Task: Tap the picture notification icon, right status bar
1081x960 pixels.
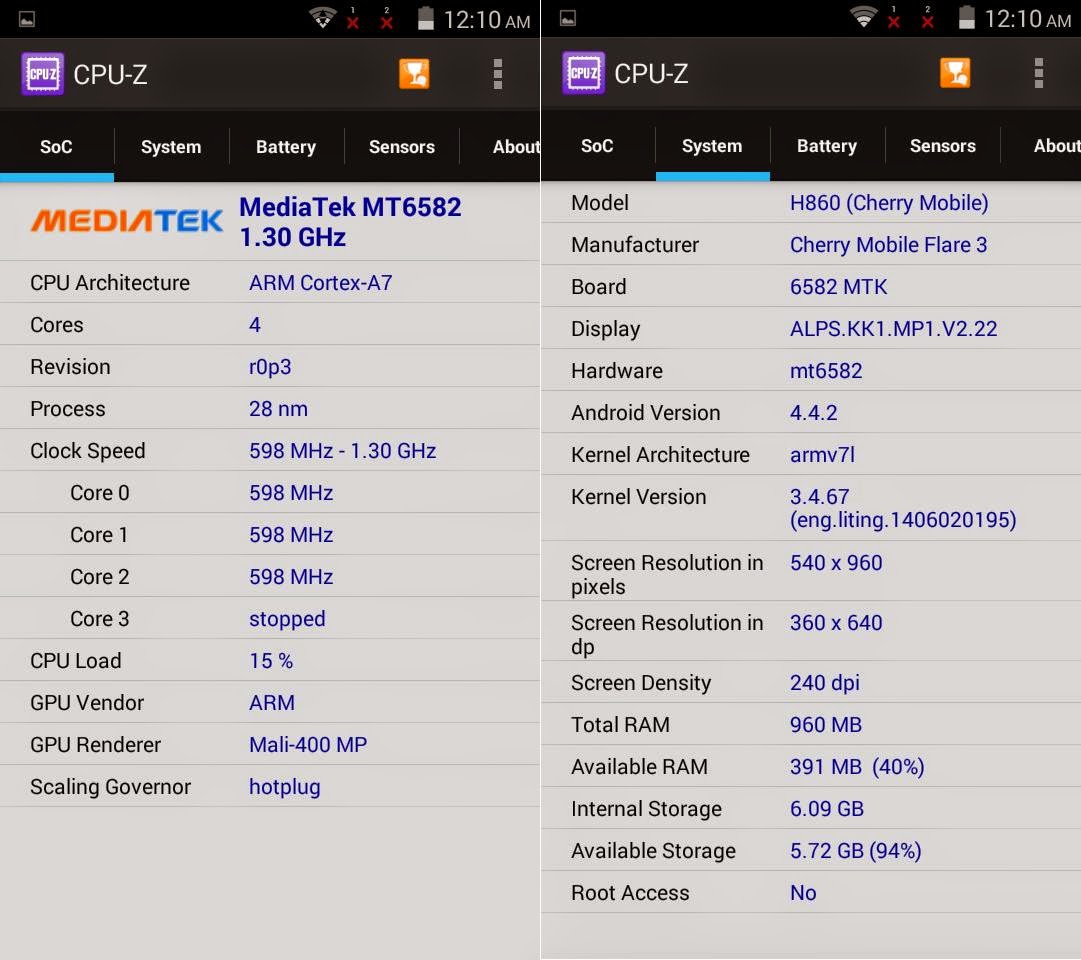Action: [x=568, y=19]
